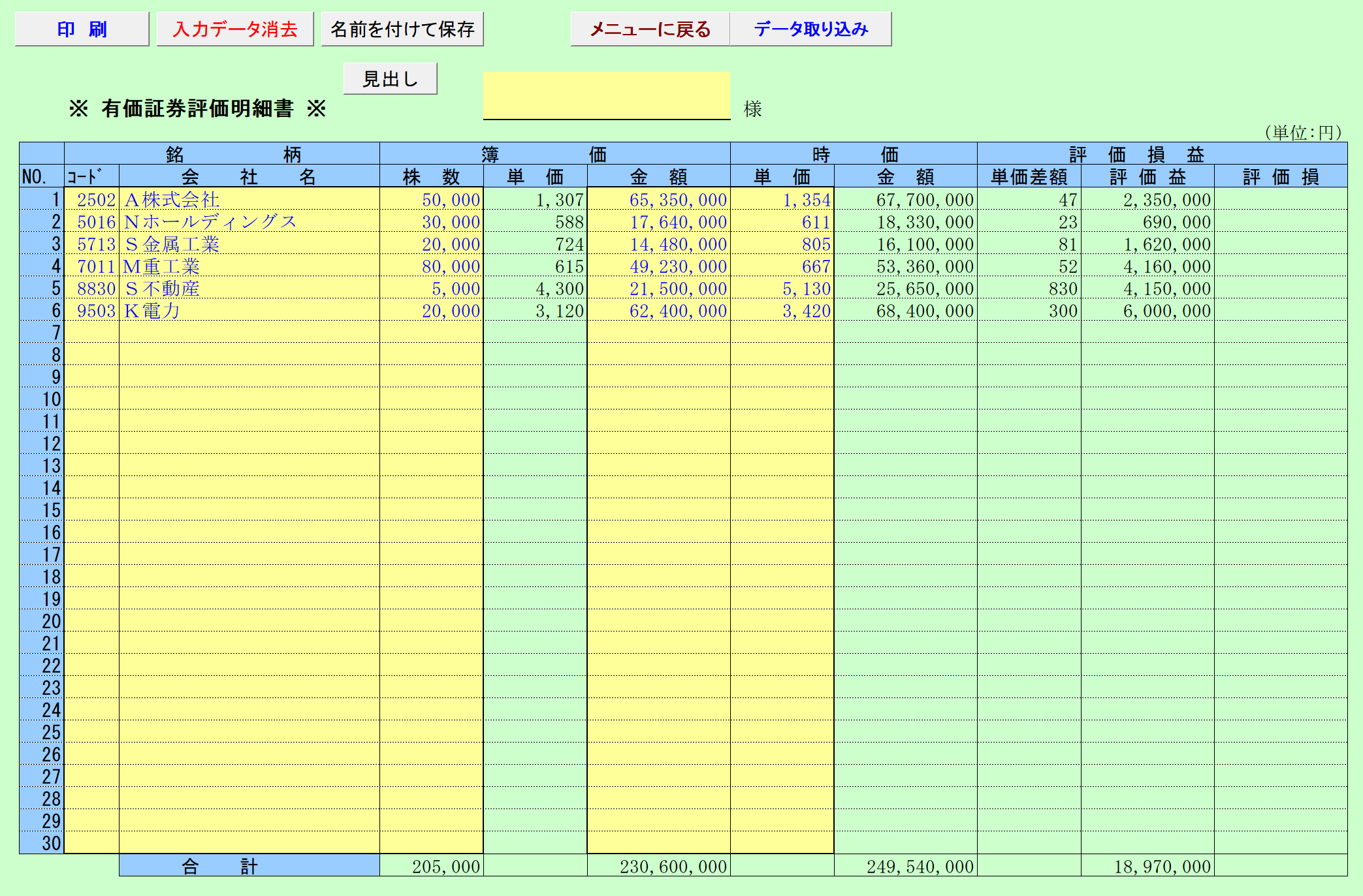Select code cell 7011
The image size is (1363, 896).
91,266
